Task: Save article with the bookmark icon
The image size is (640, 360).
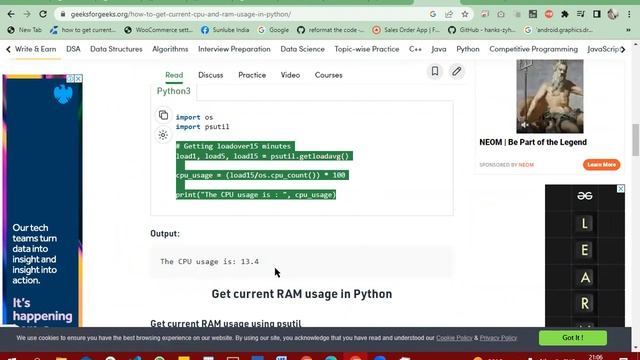Action: point(435,71)
